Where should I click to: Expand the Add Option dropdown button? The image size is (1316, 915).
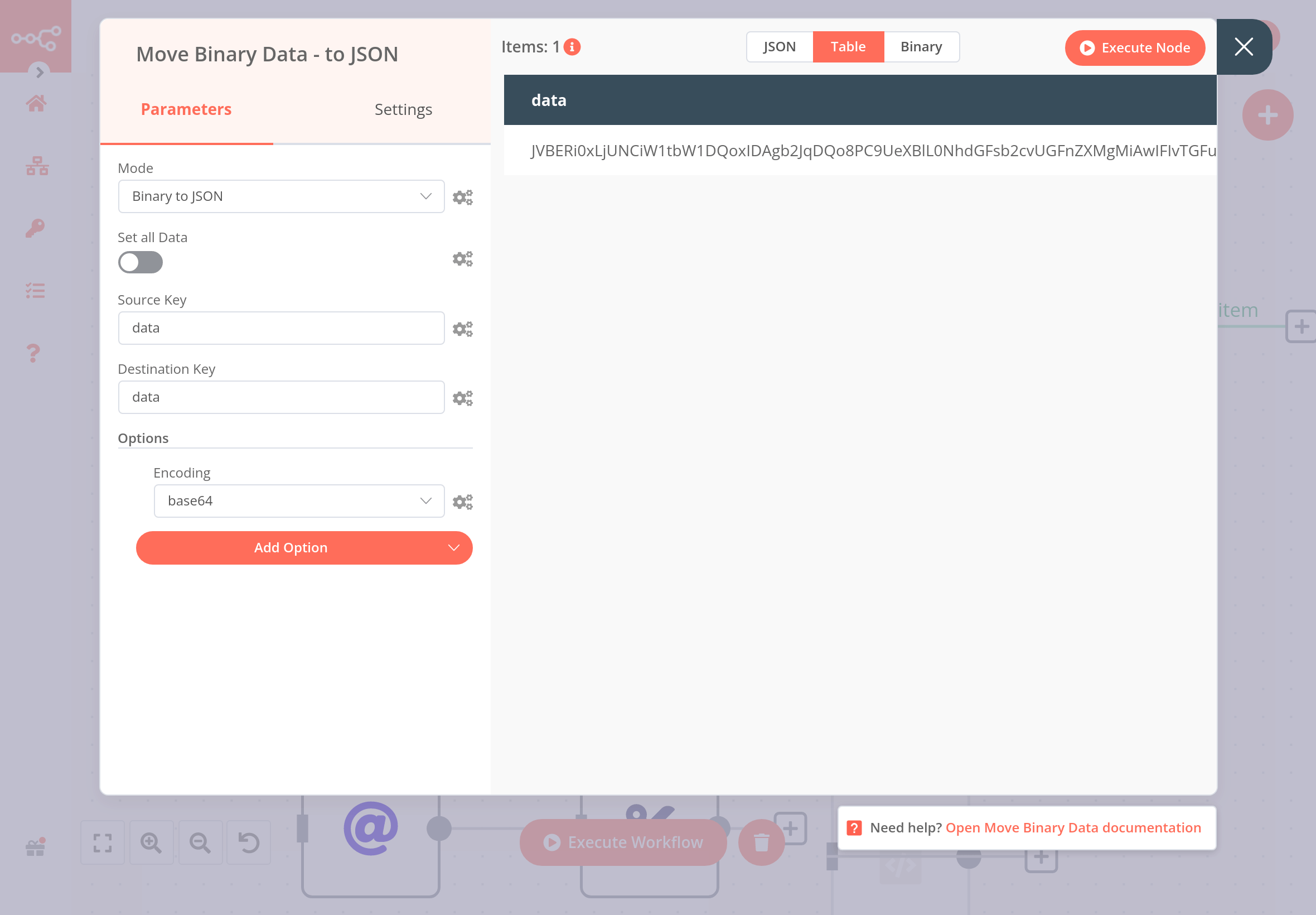coord(304,548)
